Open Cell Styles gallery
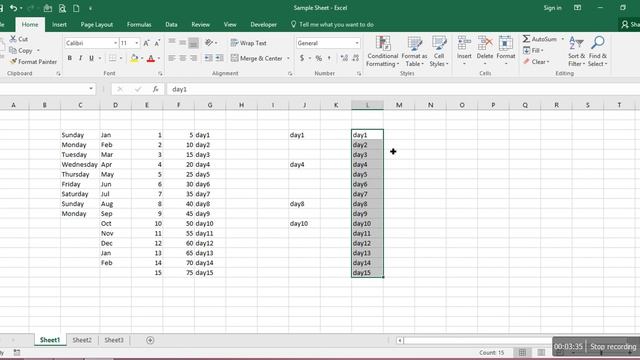 tap(439, 51)
